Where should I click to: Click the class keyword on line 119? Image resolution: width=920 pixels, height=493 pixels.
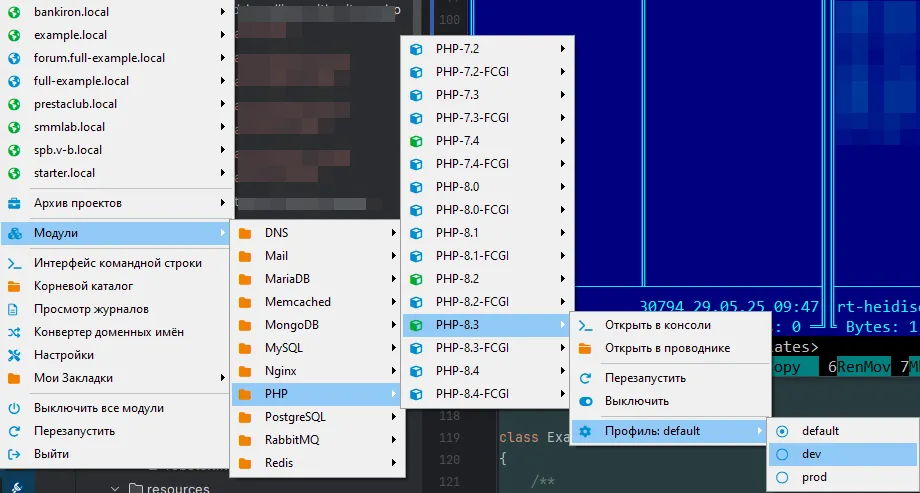[x=519, y=438]
